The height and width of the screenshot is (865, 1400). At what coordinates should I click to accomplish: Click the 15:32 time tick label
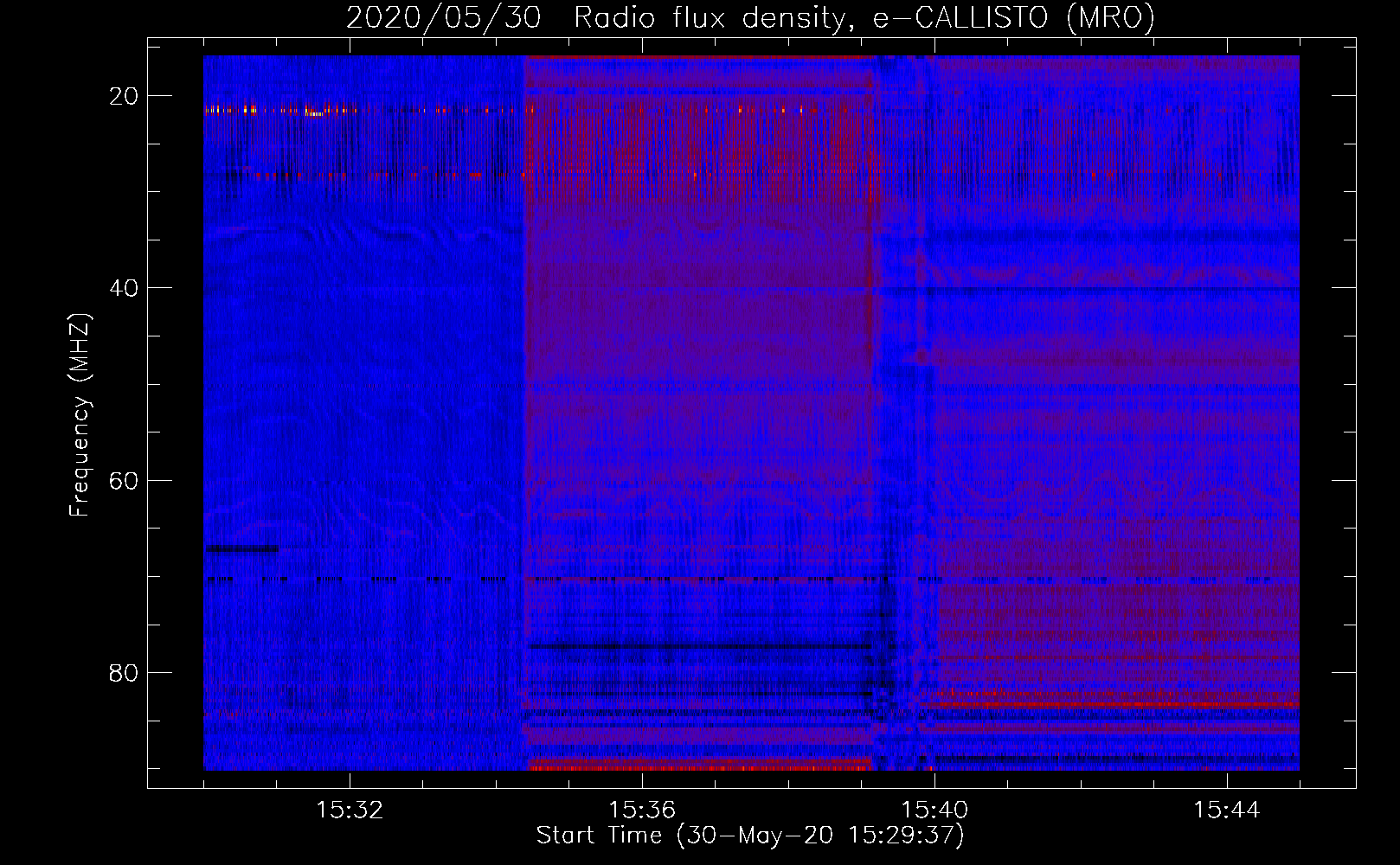tap(350, 811)
